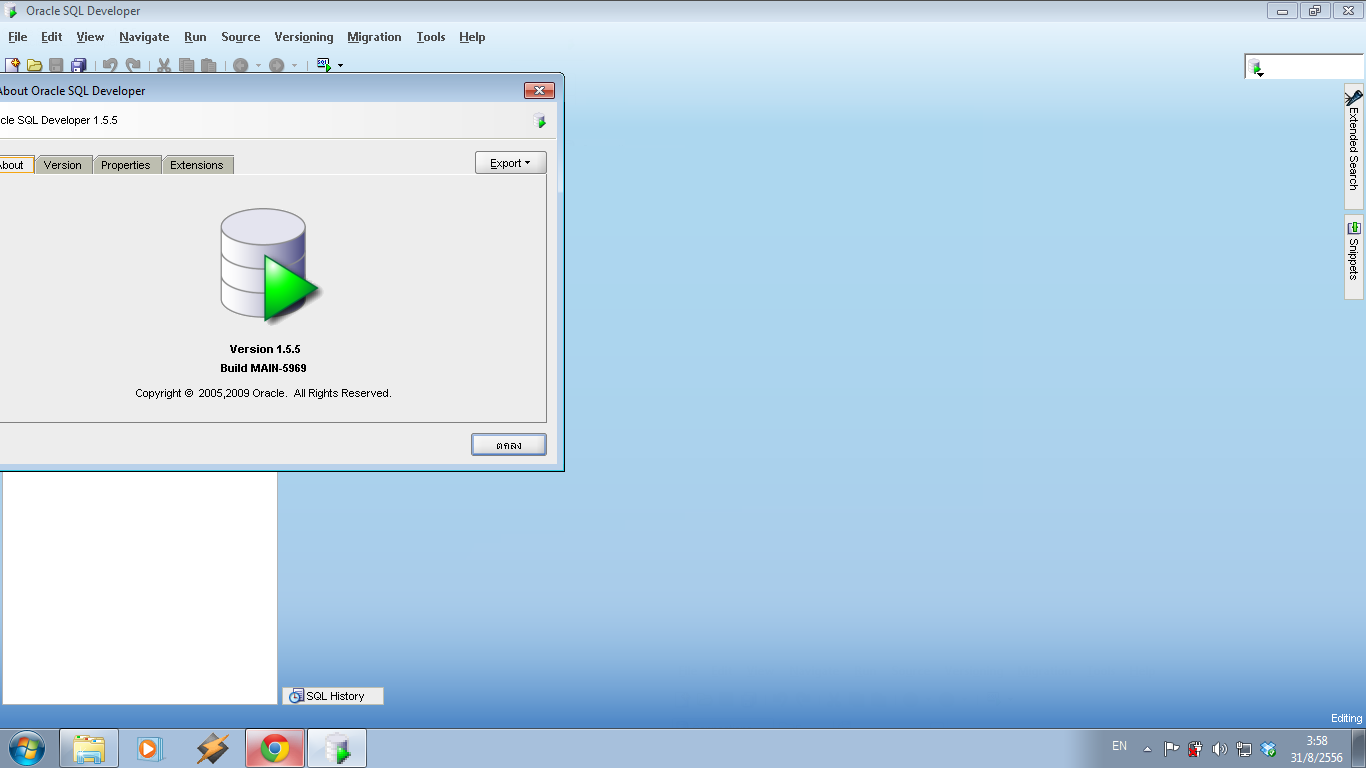Click the Oracle copyright notice text

[x=263, y=393]
